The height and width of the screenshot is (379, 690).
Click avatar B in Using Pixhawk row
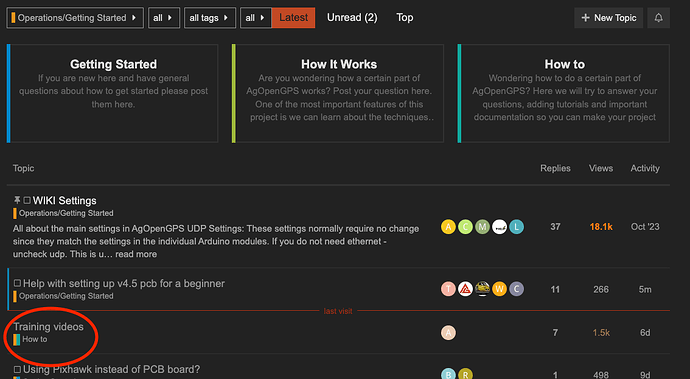coord(448,374)
